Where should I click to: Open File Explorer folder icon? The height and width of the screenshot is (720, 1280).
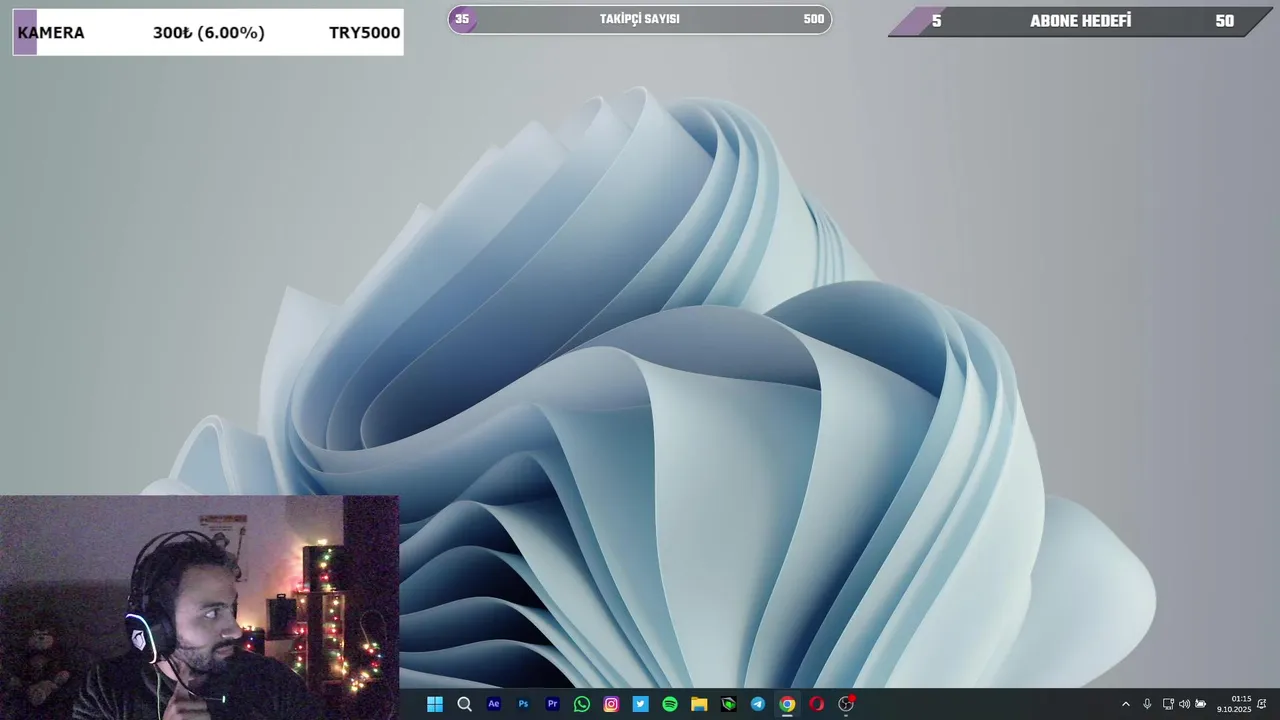click(699, 704)
